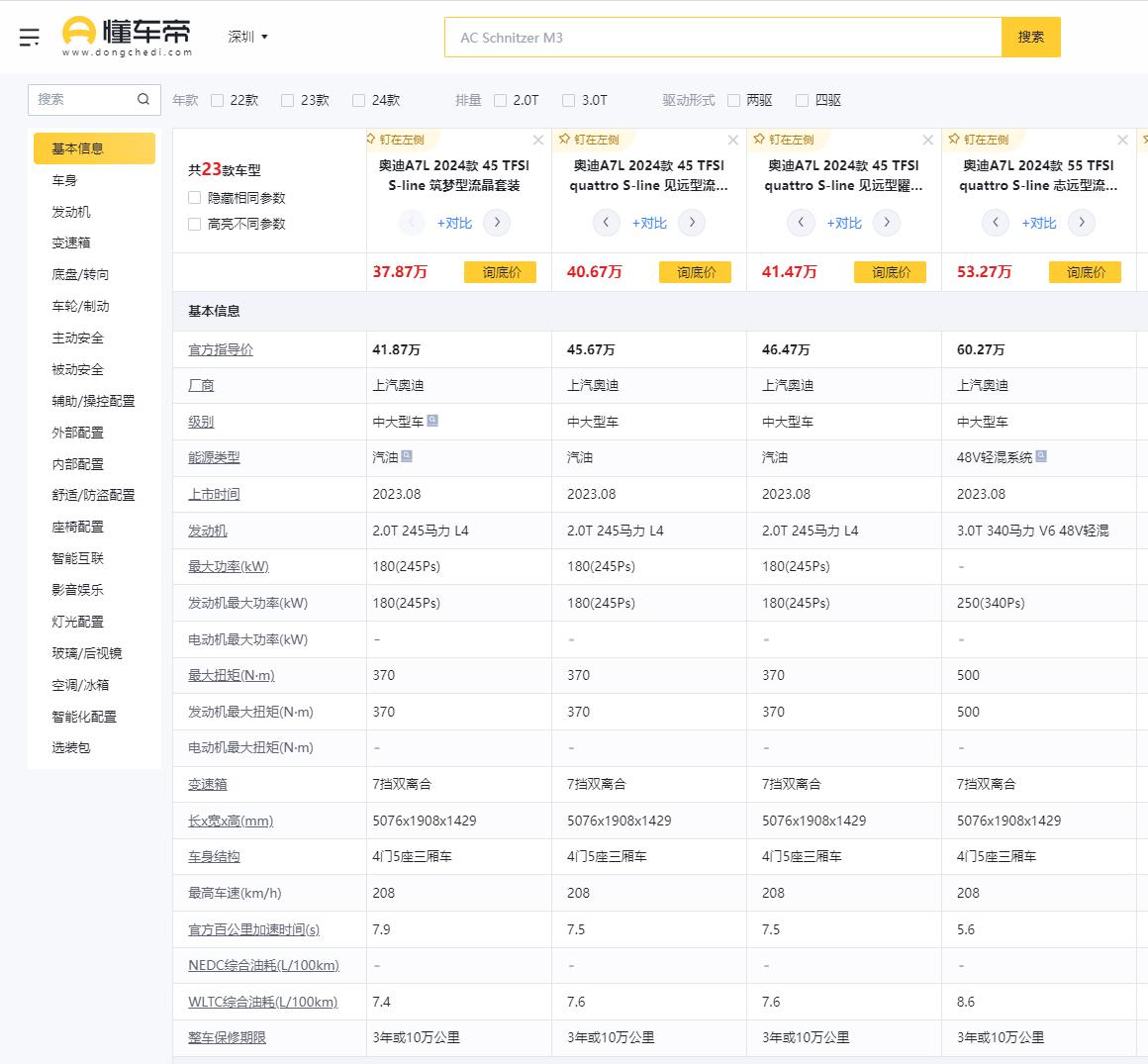Jump to 变速箱 section
This screenshot has width=1148, height=1064.
pyautogui.click(x=71, y=243)
